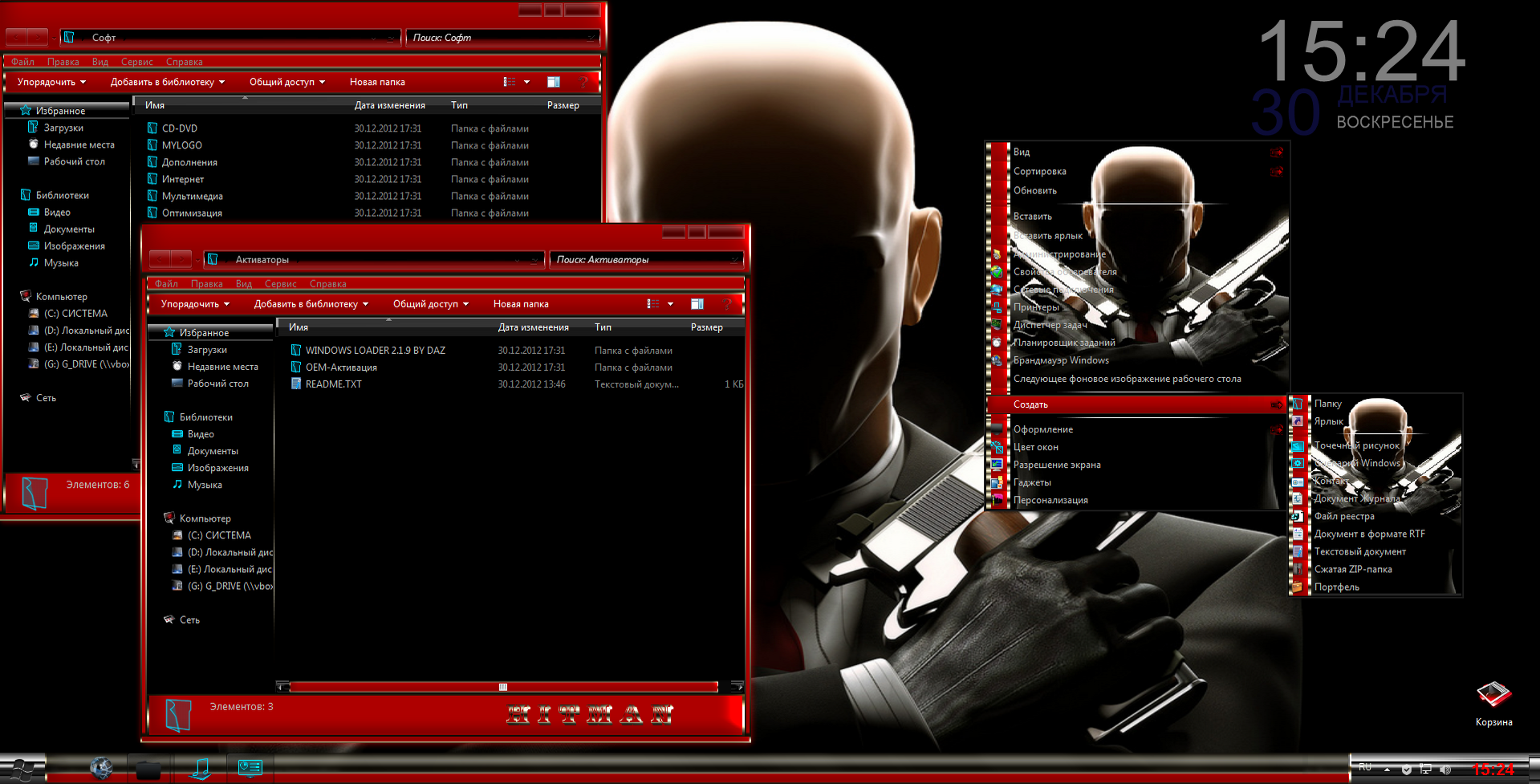Choose Обновить in the context menu
This screenshot has width=1540, height=784.
point(1035,191)
